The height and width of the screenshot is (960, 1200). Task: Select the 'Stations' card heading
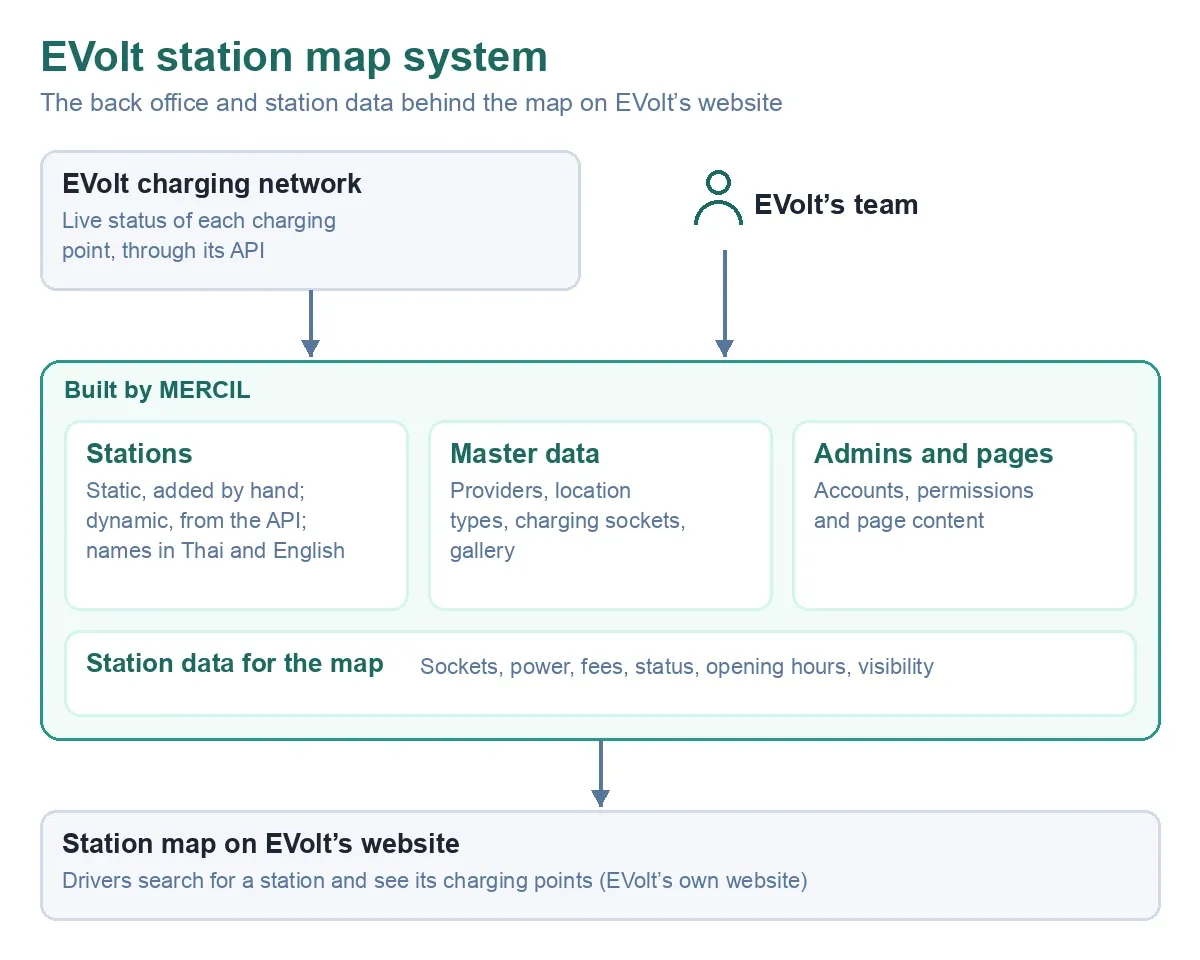point(139,454)
